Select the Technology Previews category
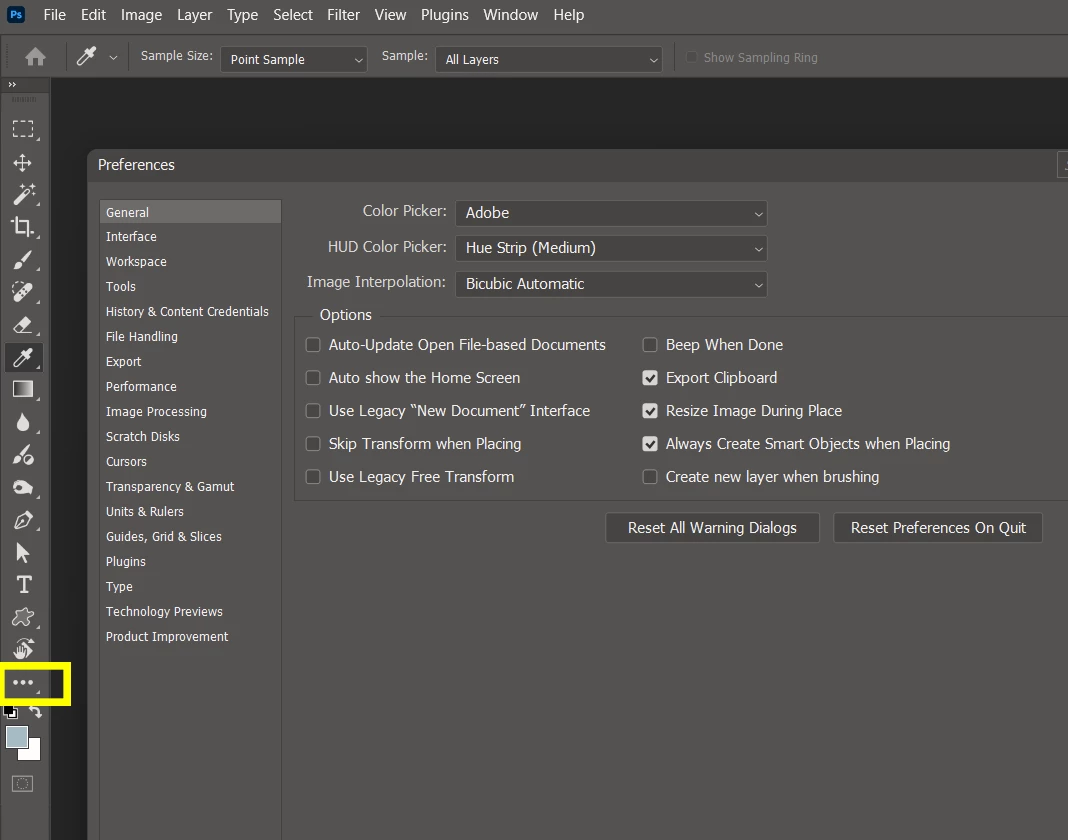 pos(190,612)
